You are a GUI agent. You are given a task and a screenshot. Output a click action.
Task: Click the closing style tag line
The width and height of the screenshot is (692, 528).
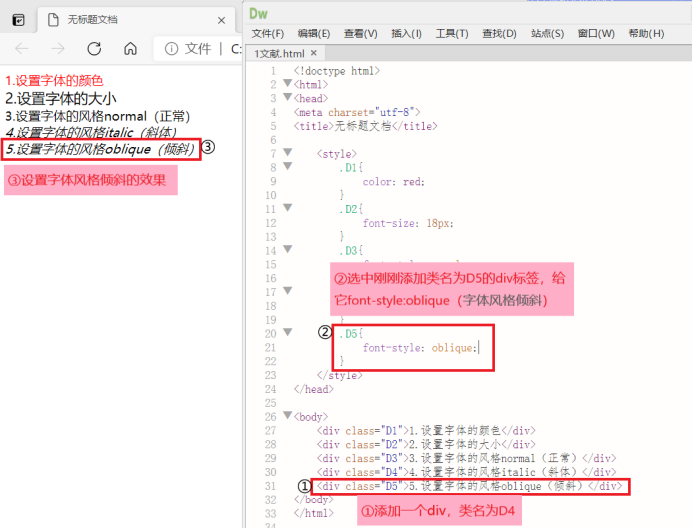click(x=339, y=375)
